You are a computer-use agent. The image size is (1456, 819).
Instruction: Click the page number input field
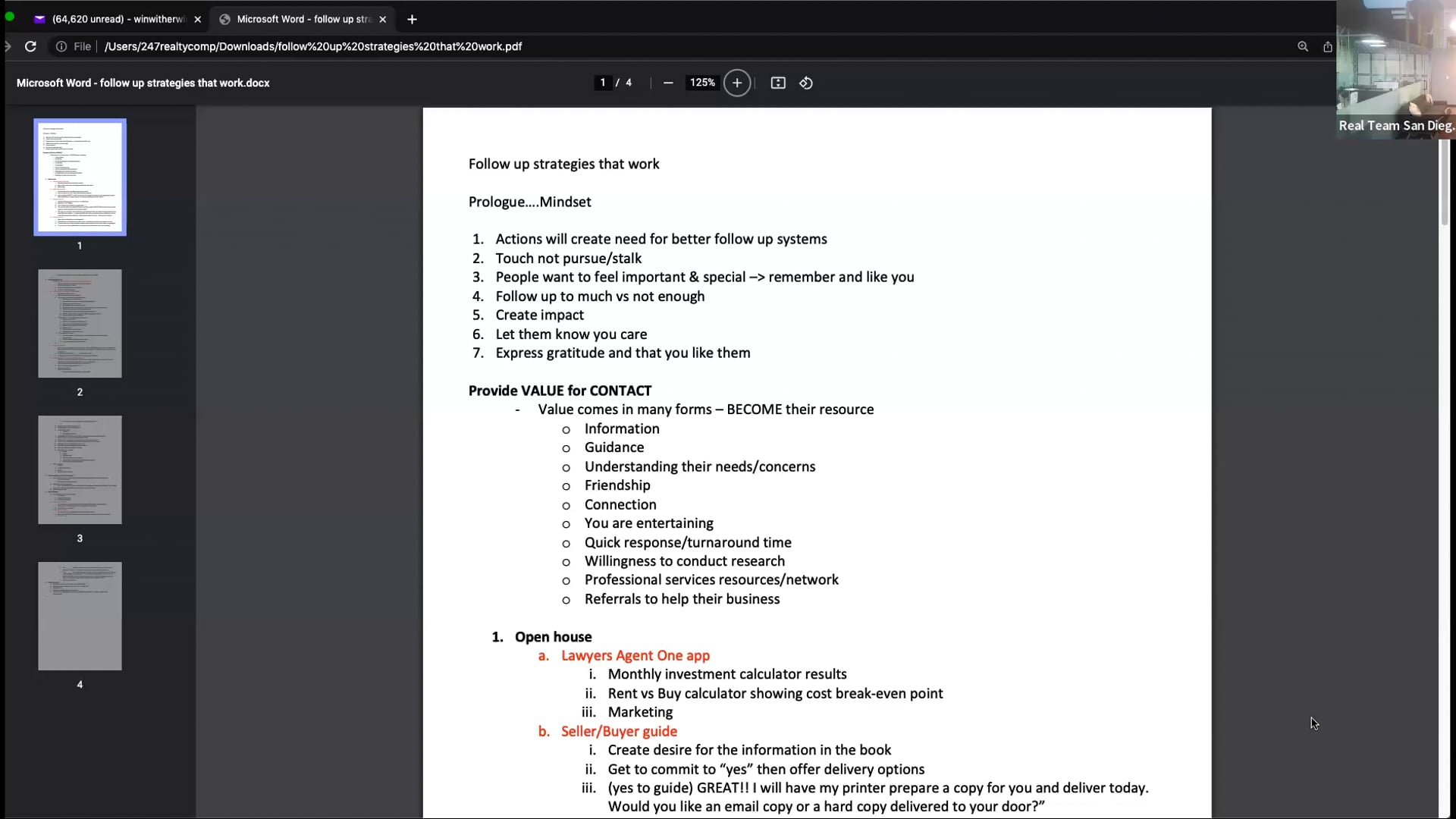coord(602,83)
